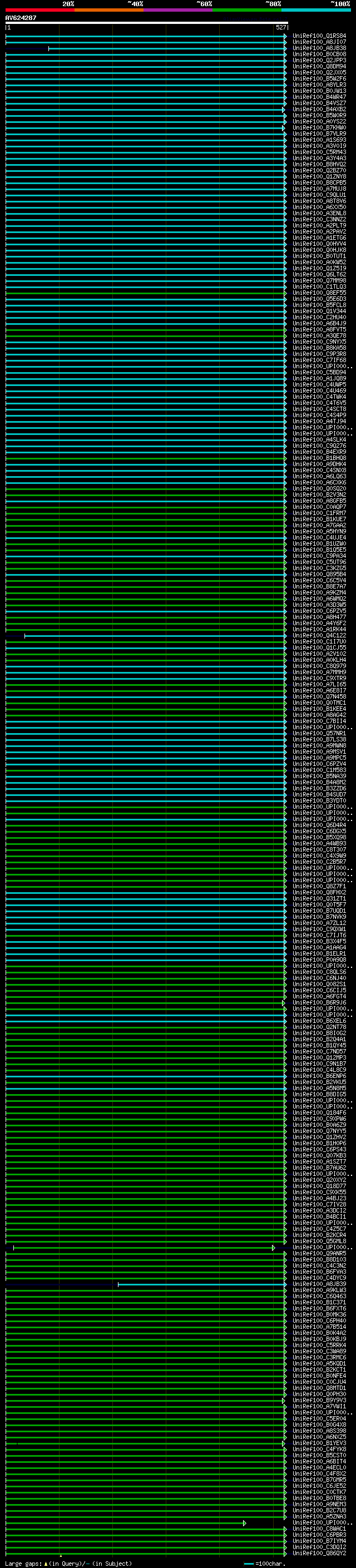Viewport: 356px width, 1568px height.
Task: Click the purple ~60% identity legend segment
Action: pyautogui.click(x=177, y=10)
